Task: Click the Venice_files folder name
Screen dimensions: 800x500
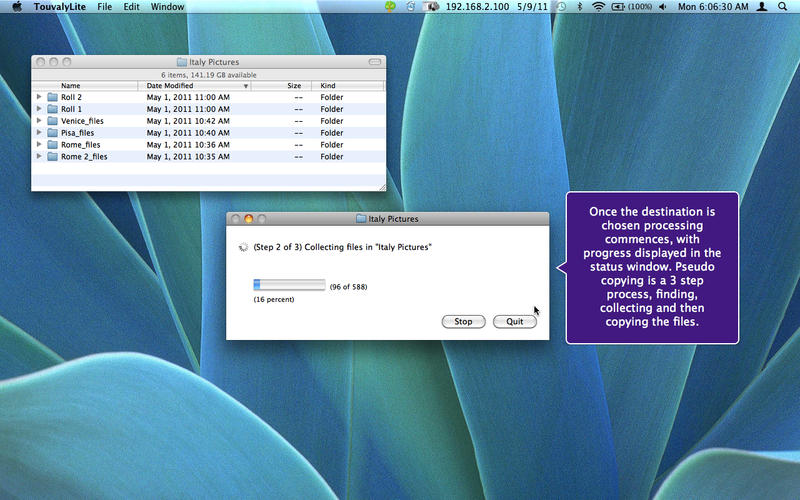Action: point(82,121)
